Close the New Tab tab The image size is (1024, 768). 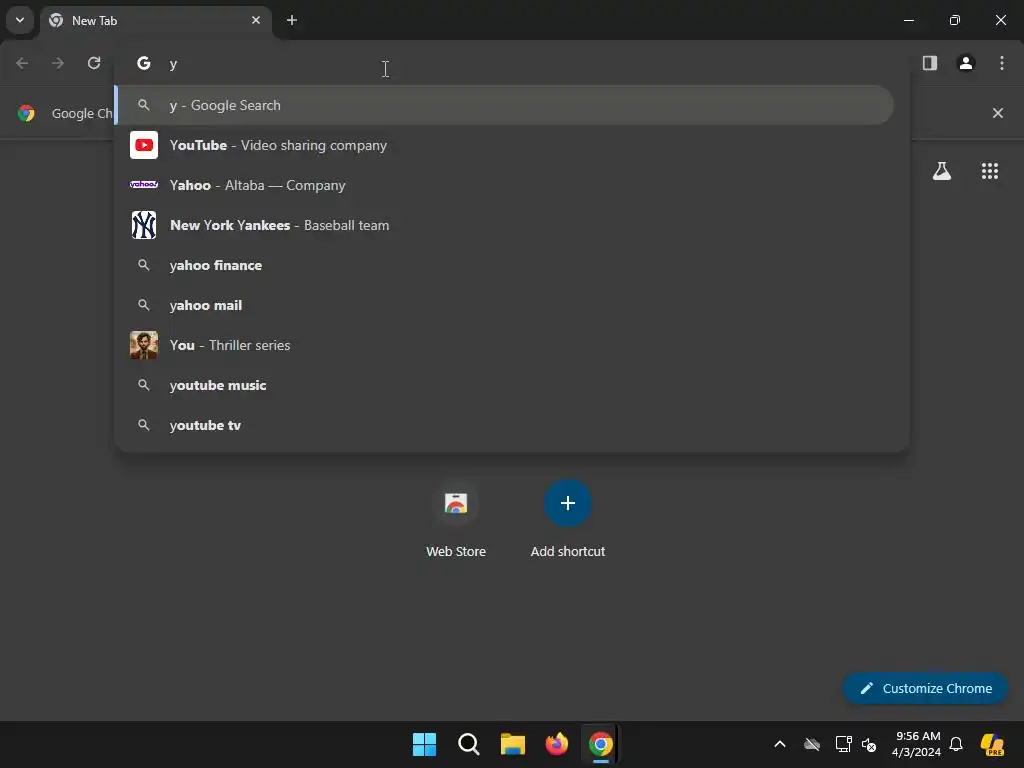256,20
